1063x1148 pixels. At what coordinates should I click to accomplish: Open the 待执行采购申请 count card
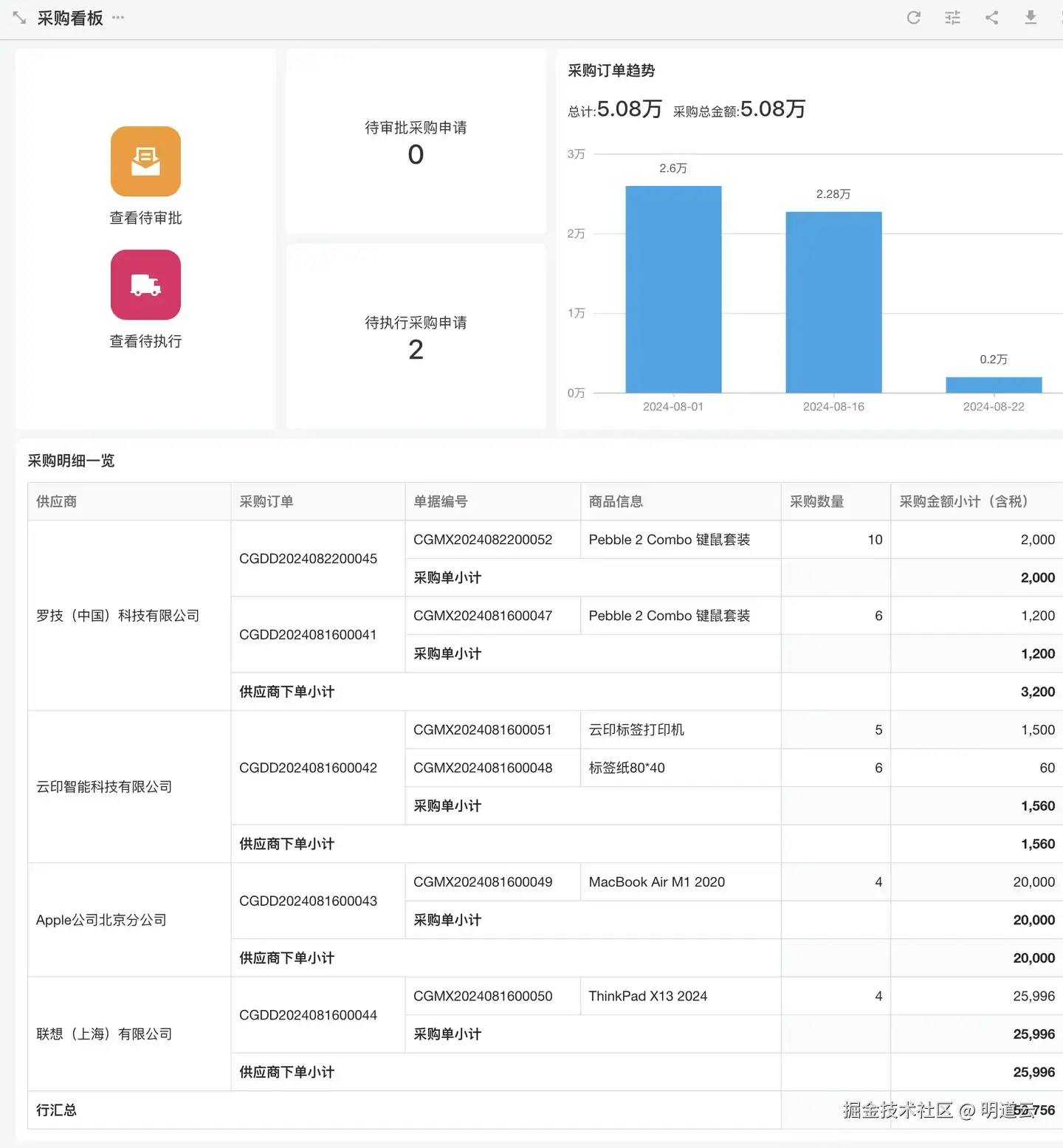tap(416, 336)
